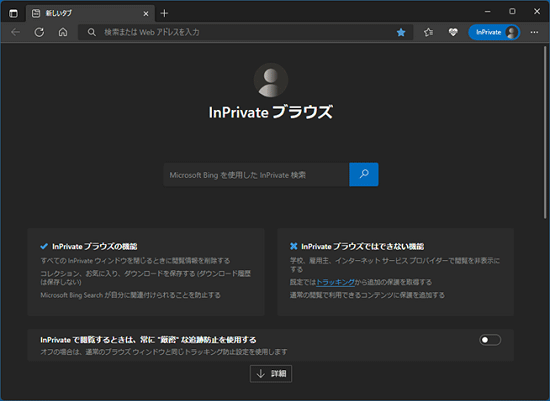Toggle the blue favorite star icon

click(x=401, y=32)
